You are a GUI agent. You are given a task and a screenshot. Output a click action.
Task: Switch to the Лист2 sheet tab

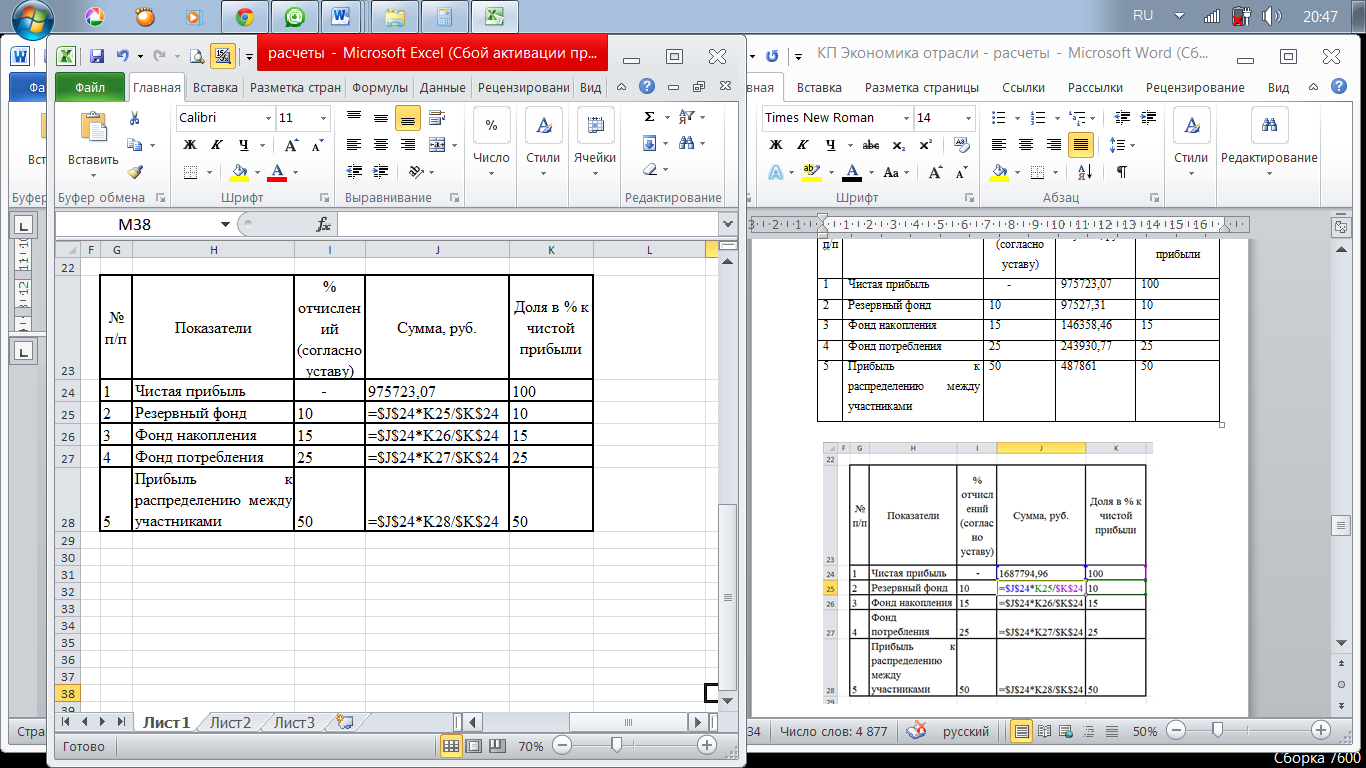click(230, 722)
